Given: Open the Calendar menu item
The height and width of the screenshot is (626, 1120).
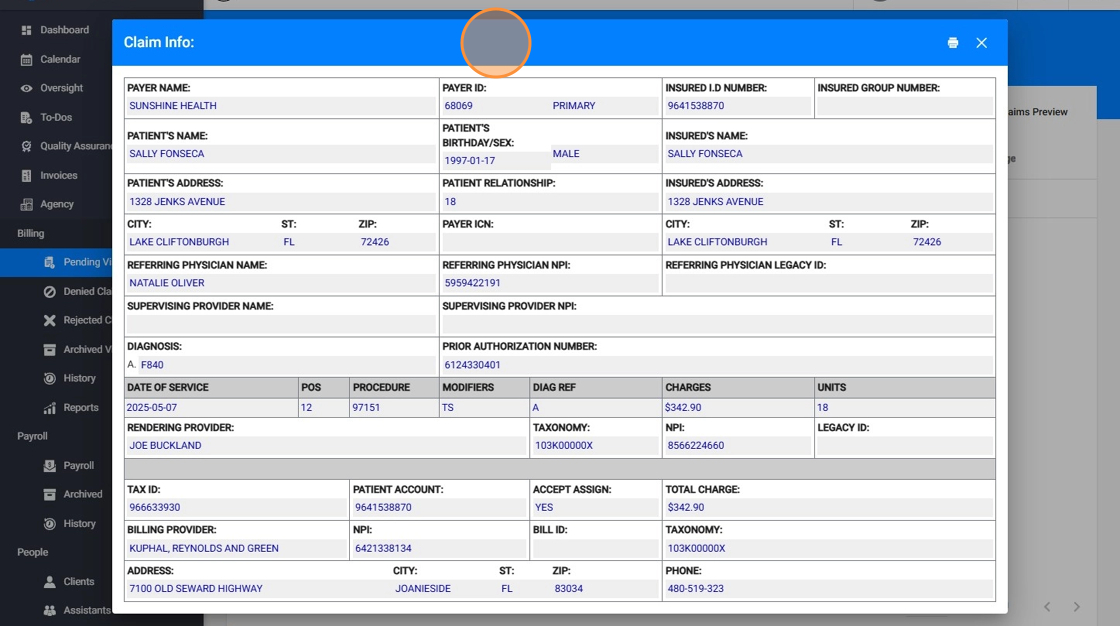Looking at the screenshot, I should tap(60, 59).
